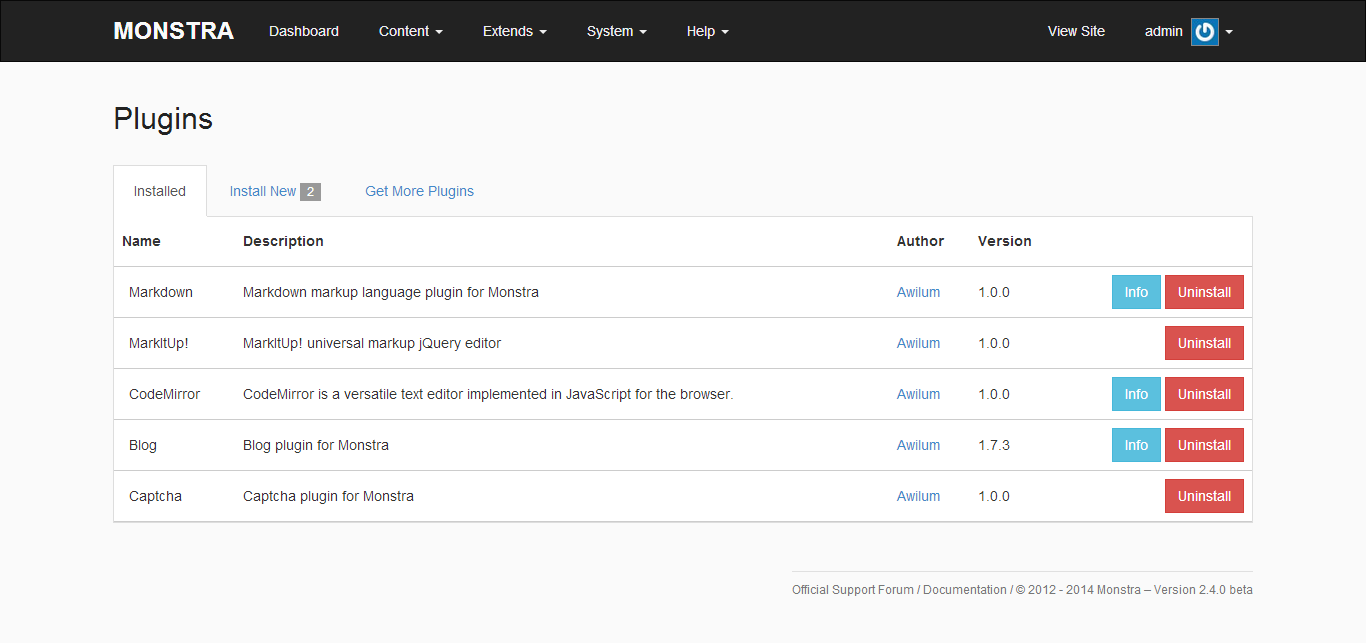This screenshot has height=643, width=1366.
Task: Expand the Content dropdown menu
Action: [x=410, y=31]
